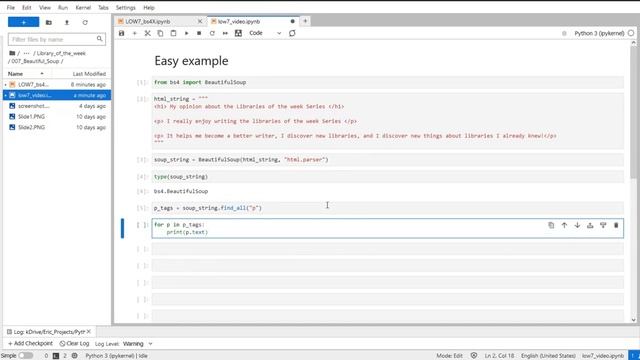Click English (United States) in status bar
Screen dimensions: 640x360
tap(548, 356)
